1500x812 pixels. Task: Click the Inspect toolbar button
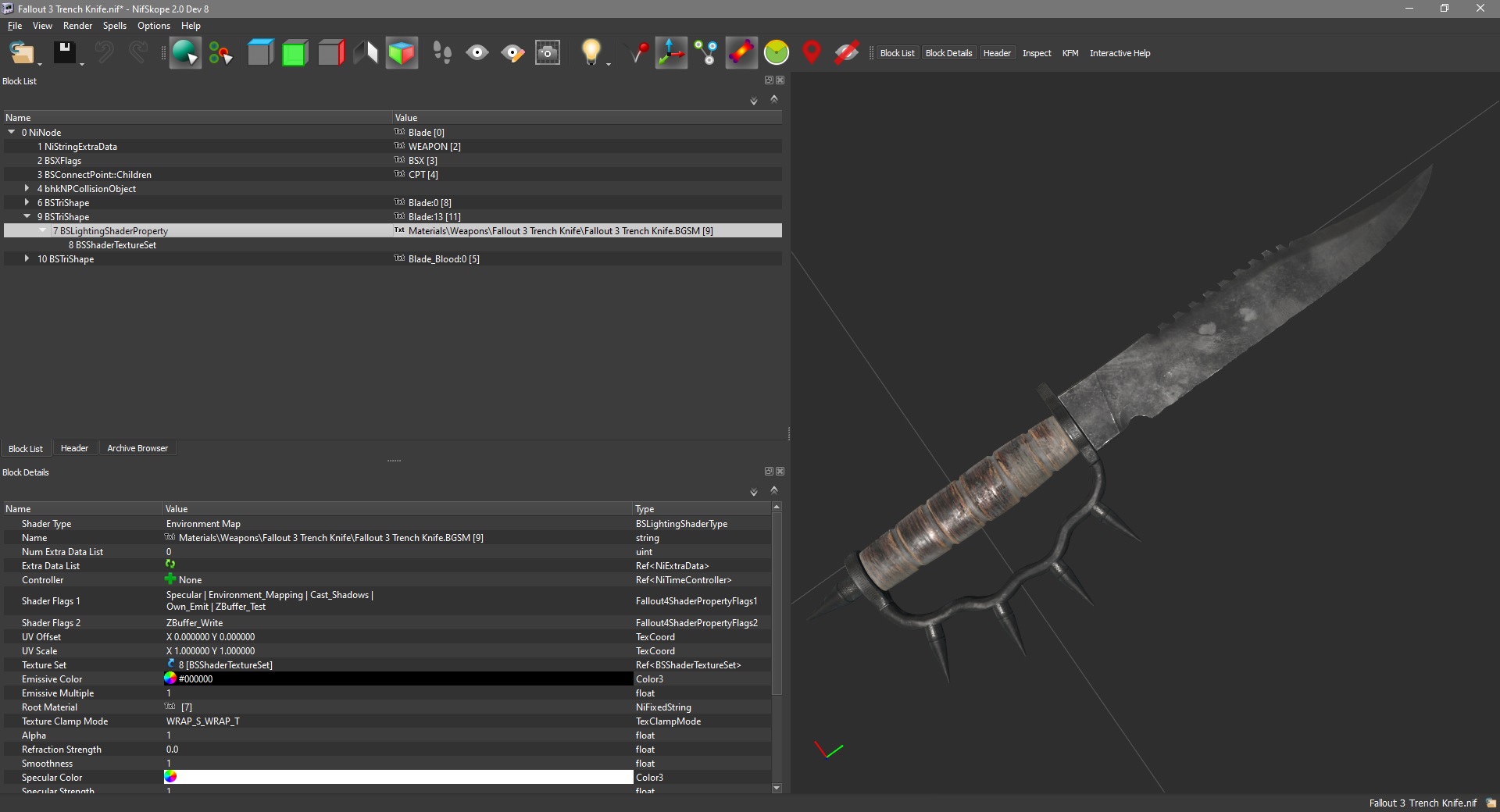1037,53
